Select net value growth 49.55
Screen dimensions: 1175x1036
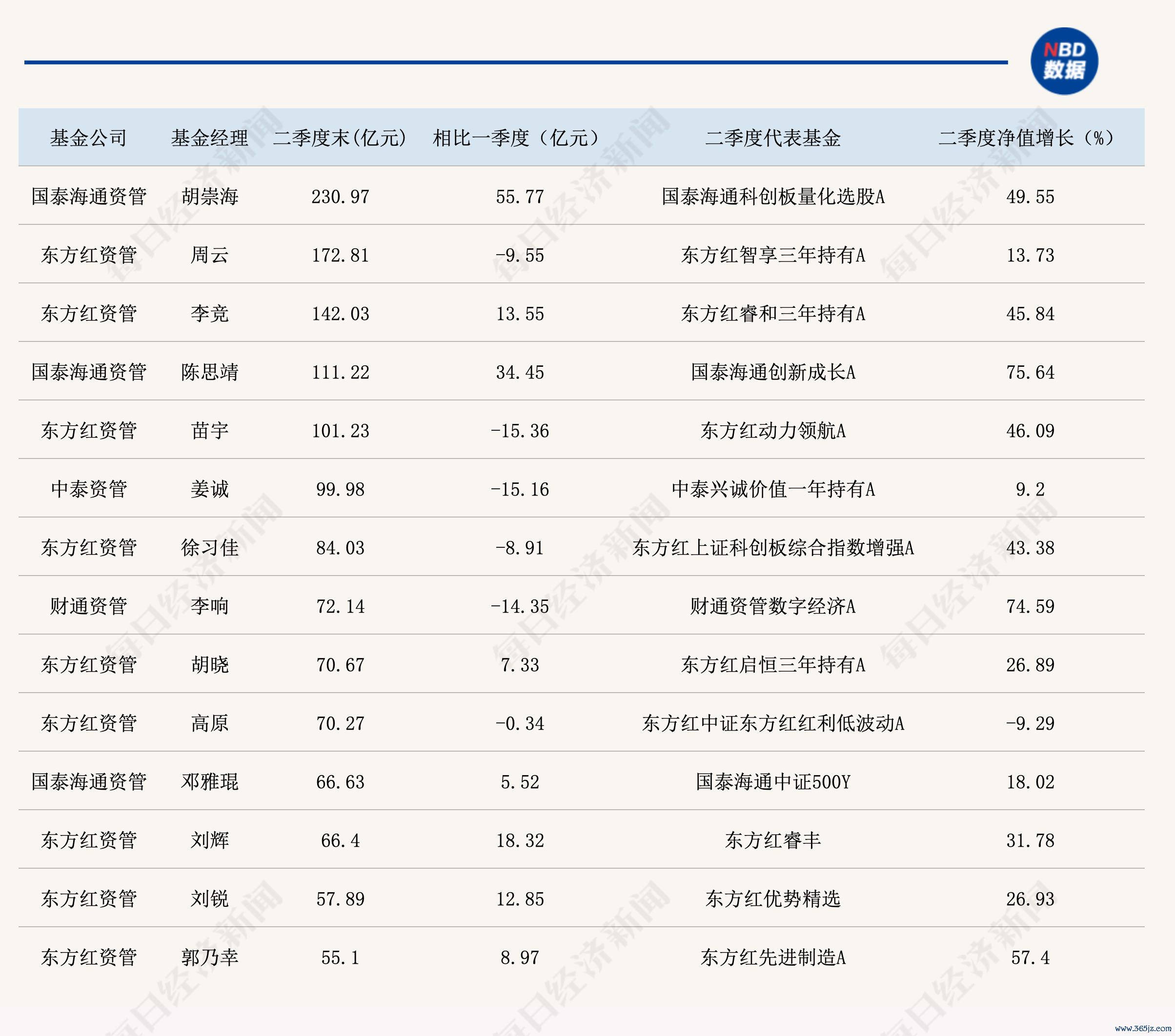1030,197
